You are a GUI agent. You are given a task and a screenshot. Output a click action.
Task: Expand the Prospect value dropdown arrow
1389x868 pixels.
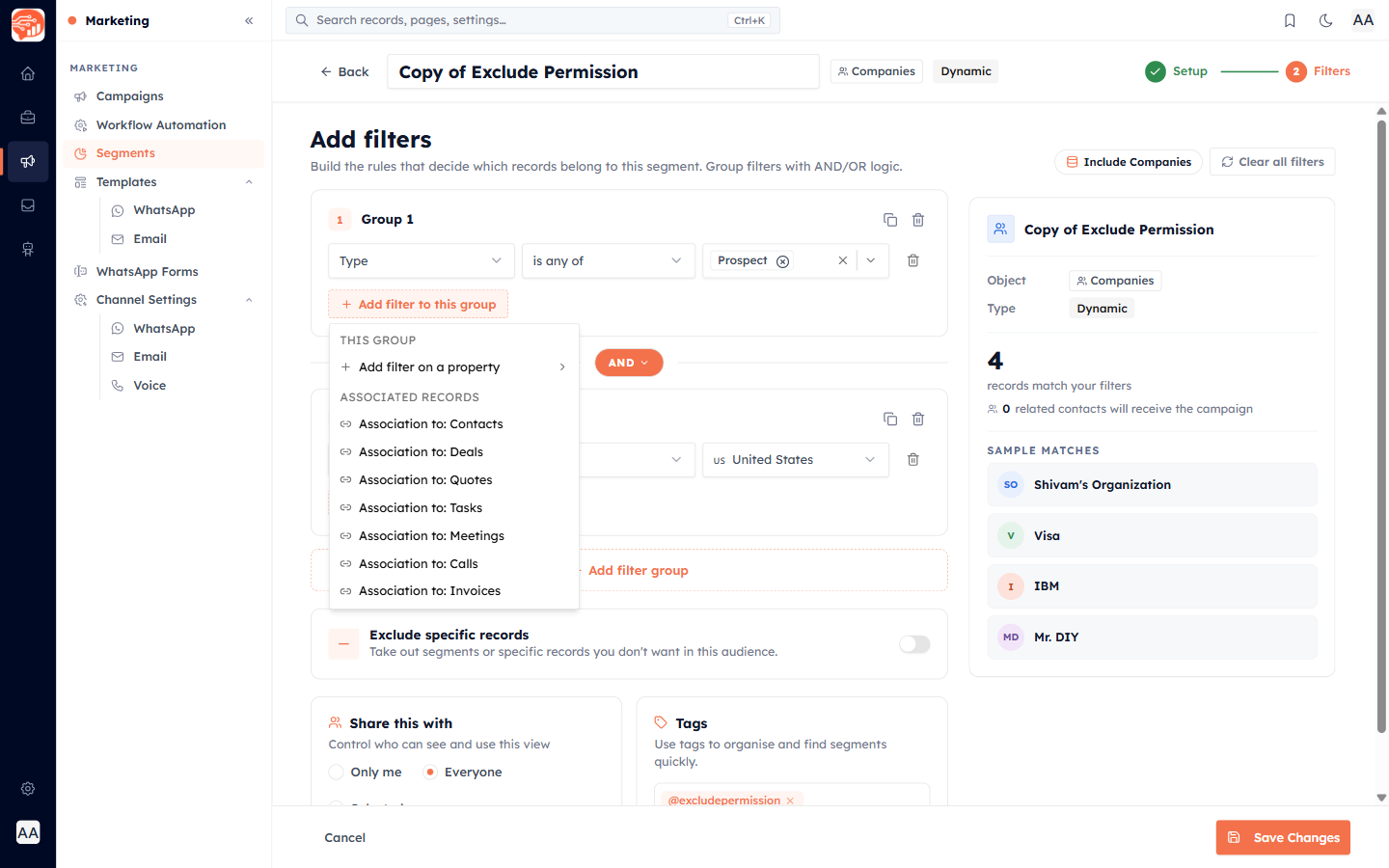pyautogui.click(x=871, y=260)
